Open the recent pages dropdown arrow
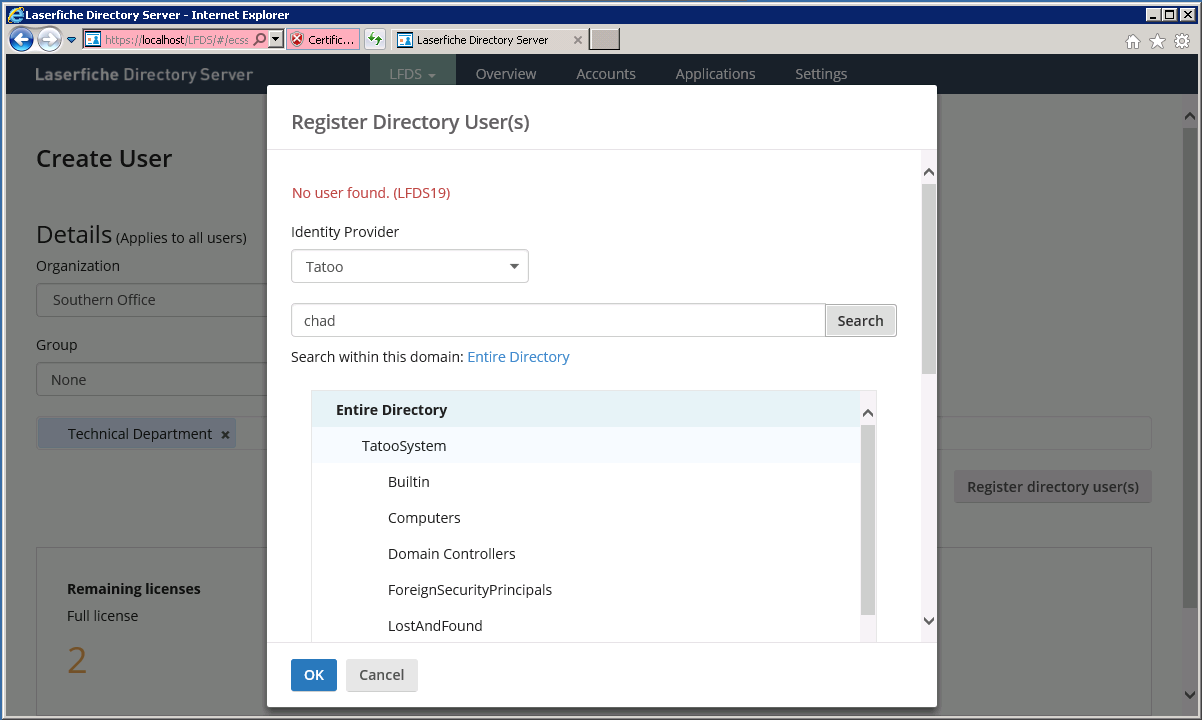The width and height of the screenshot is (1202, 721). click(71, 40)
